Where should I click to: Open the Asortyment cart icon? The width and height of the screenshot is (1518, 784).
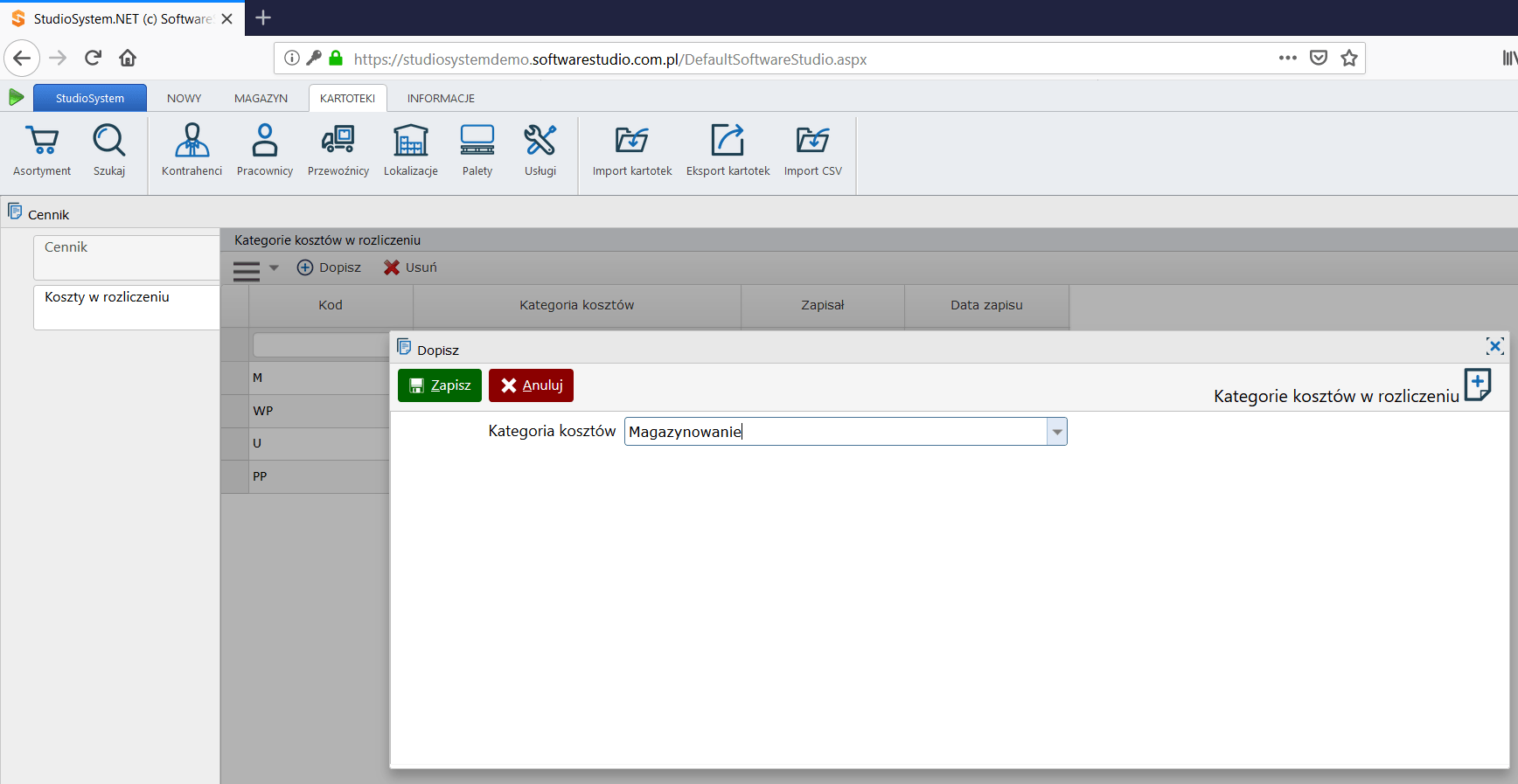[x=42, y=141]
